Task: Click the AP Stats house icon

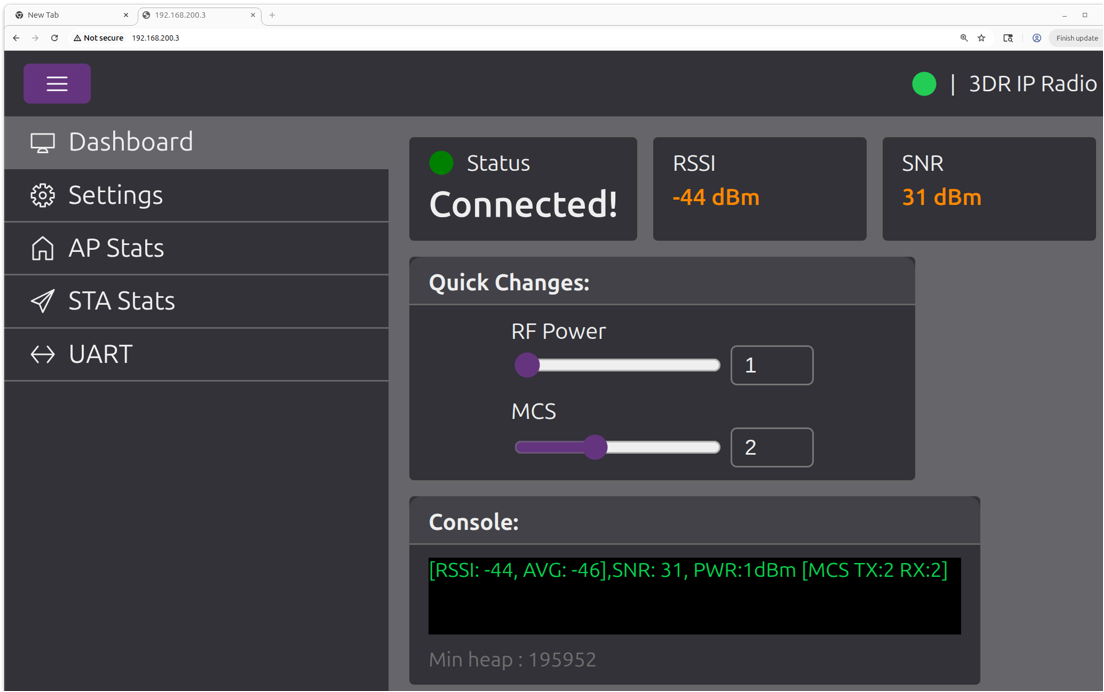Action: pos(42,248)
